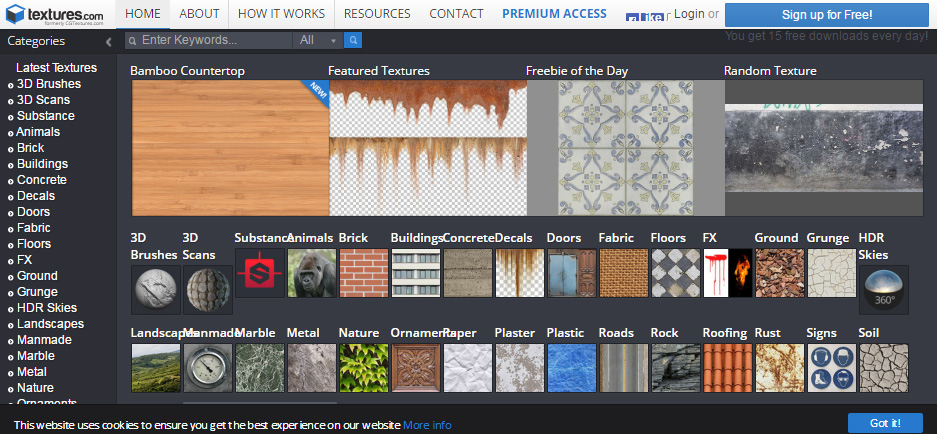Open the Substance category red icon
The image size is (937, 434).
[260, 273]
